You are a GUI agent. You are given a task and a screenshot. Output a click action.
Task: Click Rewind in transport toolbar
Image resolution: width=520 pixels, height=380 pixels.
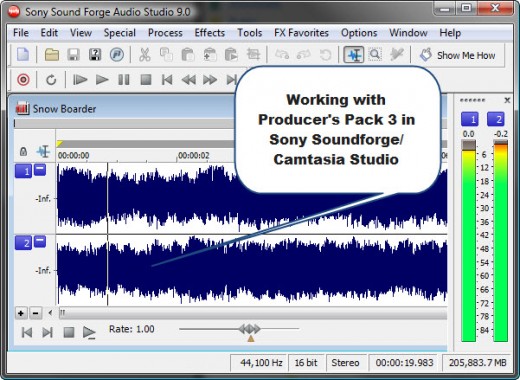189,80
